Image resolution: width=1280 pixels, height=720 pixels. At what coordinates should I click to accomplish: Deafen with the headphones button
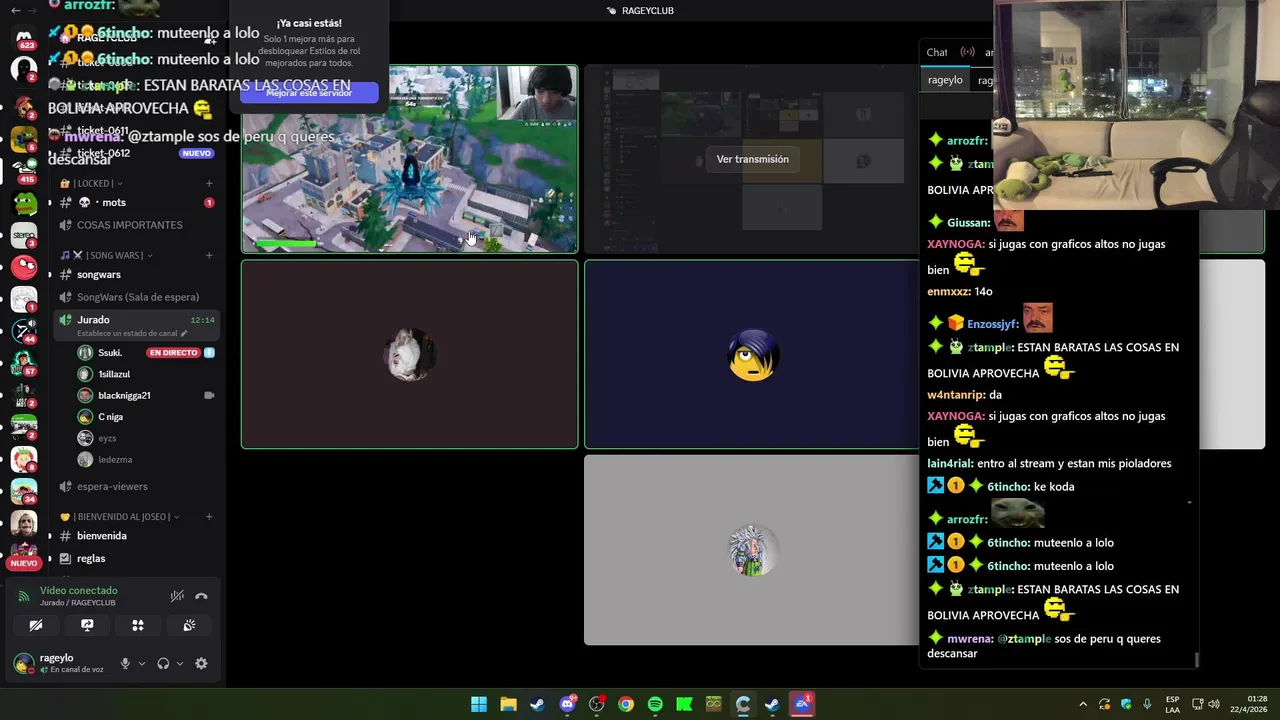[163, 663]
